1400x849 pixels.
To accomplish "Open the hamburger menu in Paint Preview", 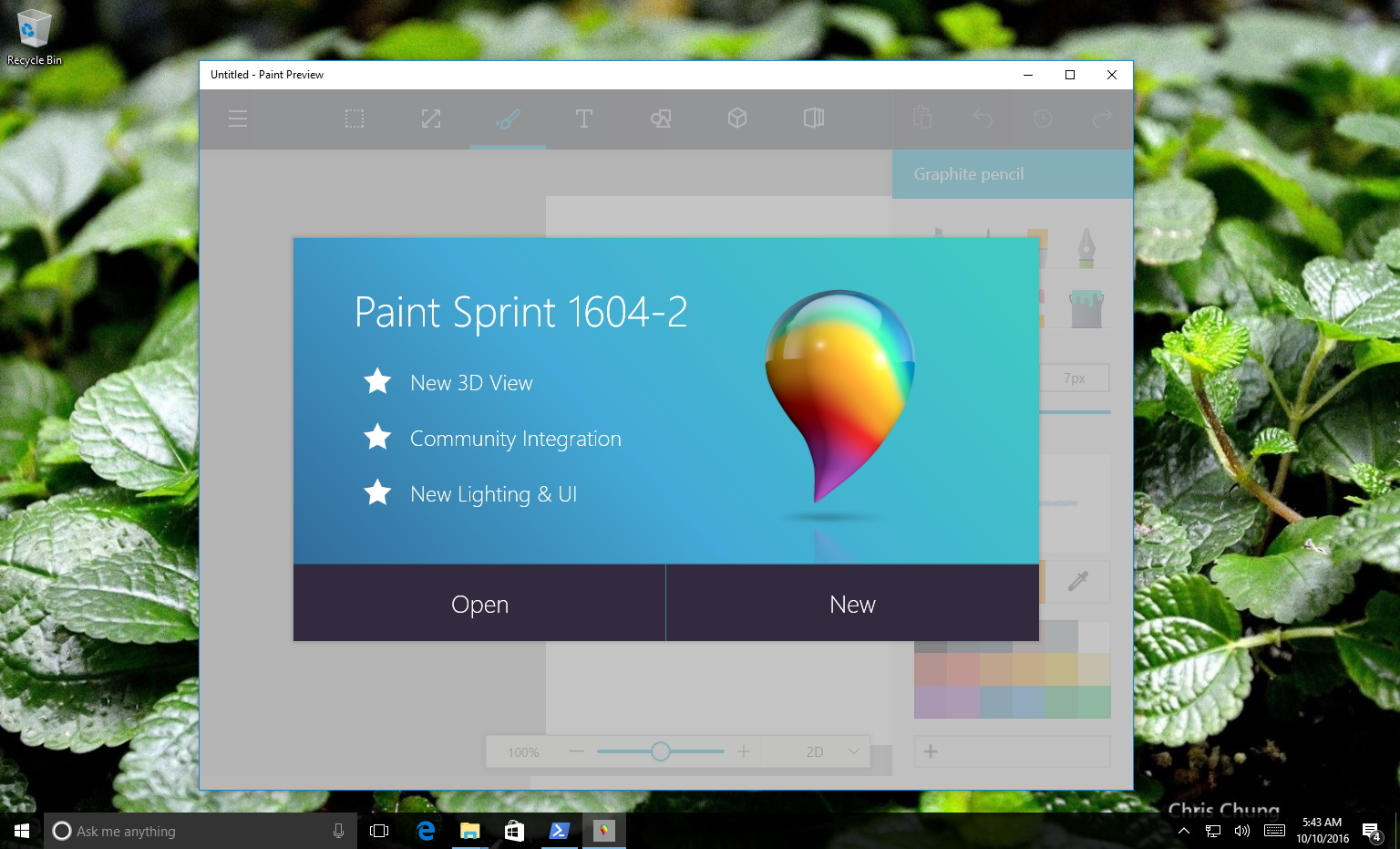I will pos(238,119).
